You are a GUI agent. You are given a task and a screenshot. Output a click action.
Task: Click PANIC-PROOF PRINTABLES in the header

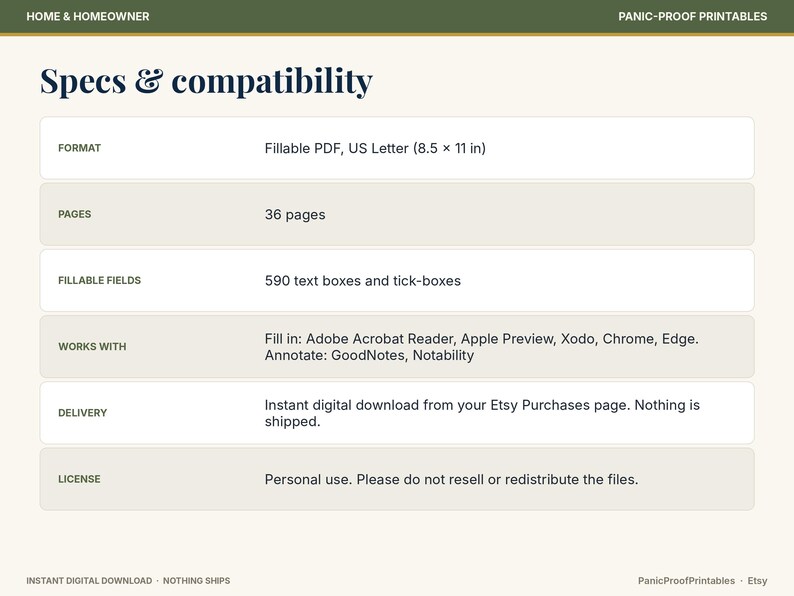pos(692,16)
